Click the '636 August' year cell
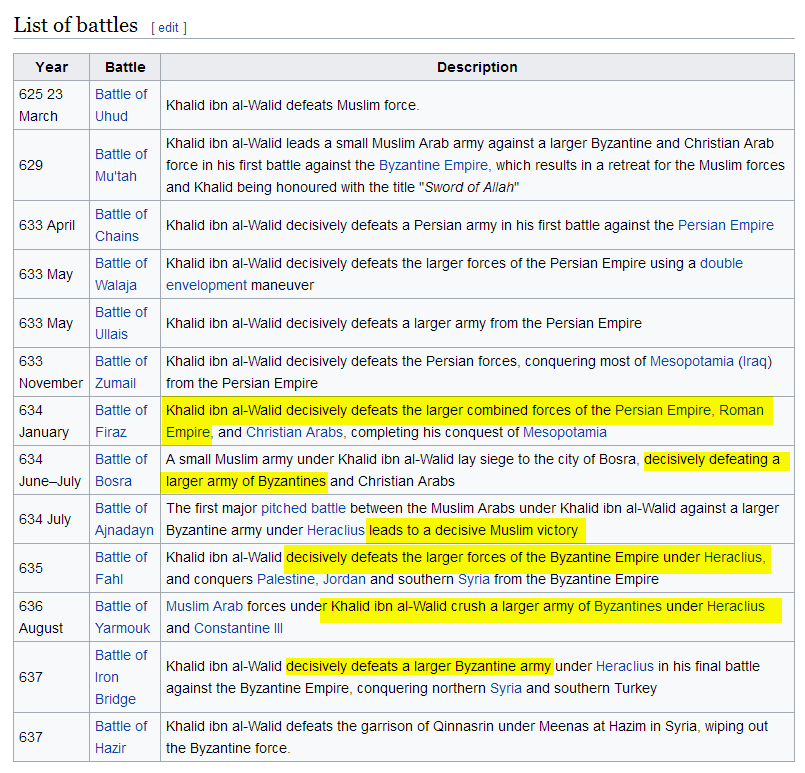The height and width of the screenshot is (773, 805). pyautogui.click(x=51, y=617)
